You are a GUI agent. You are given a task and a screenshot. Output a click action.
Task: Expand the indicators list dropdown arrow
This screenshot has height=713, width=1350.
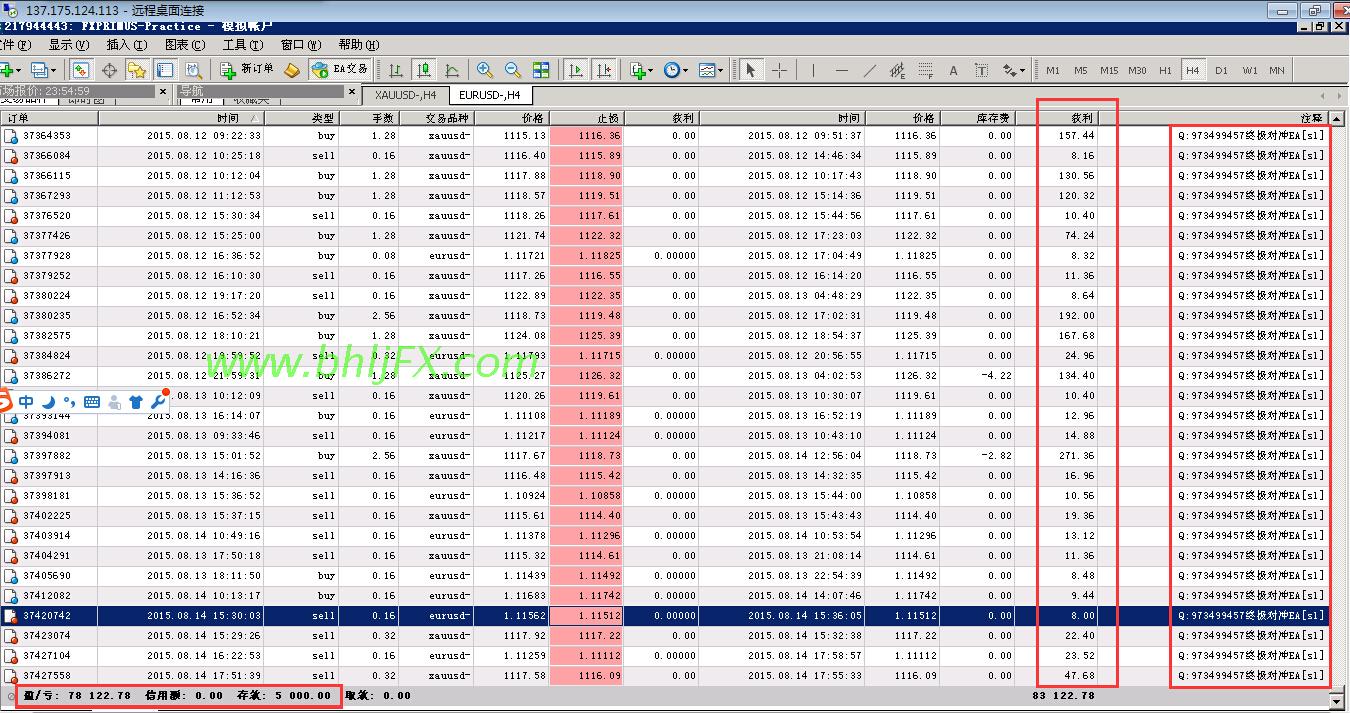(x=651, y=70)
